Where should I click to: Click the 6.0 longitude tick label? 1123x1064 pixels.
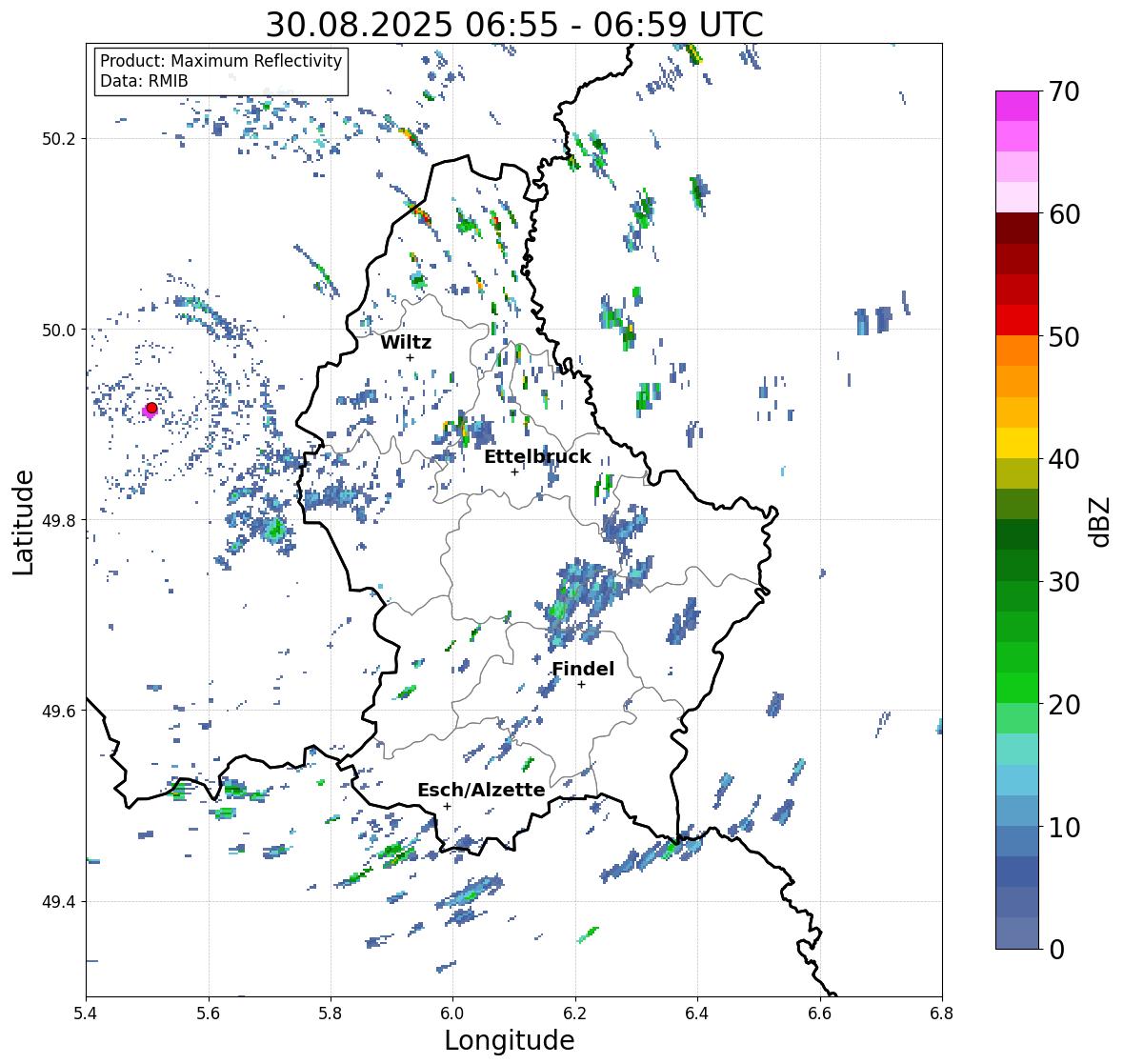(x=452, y=1014)
